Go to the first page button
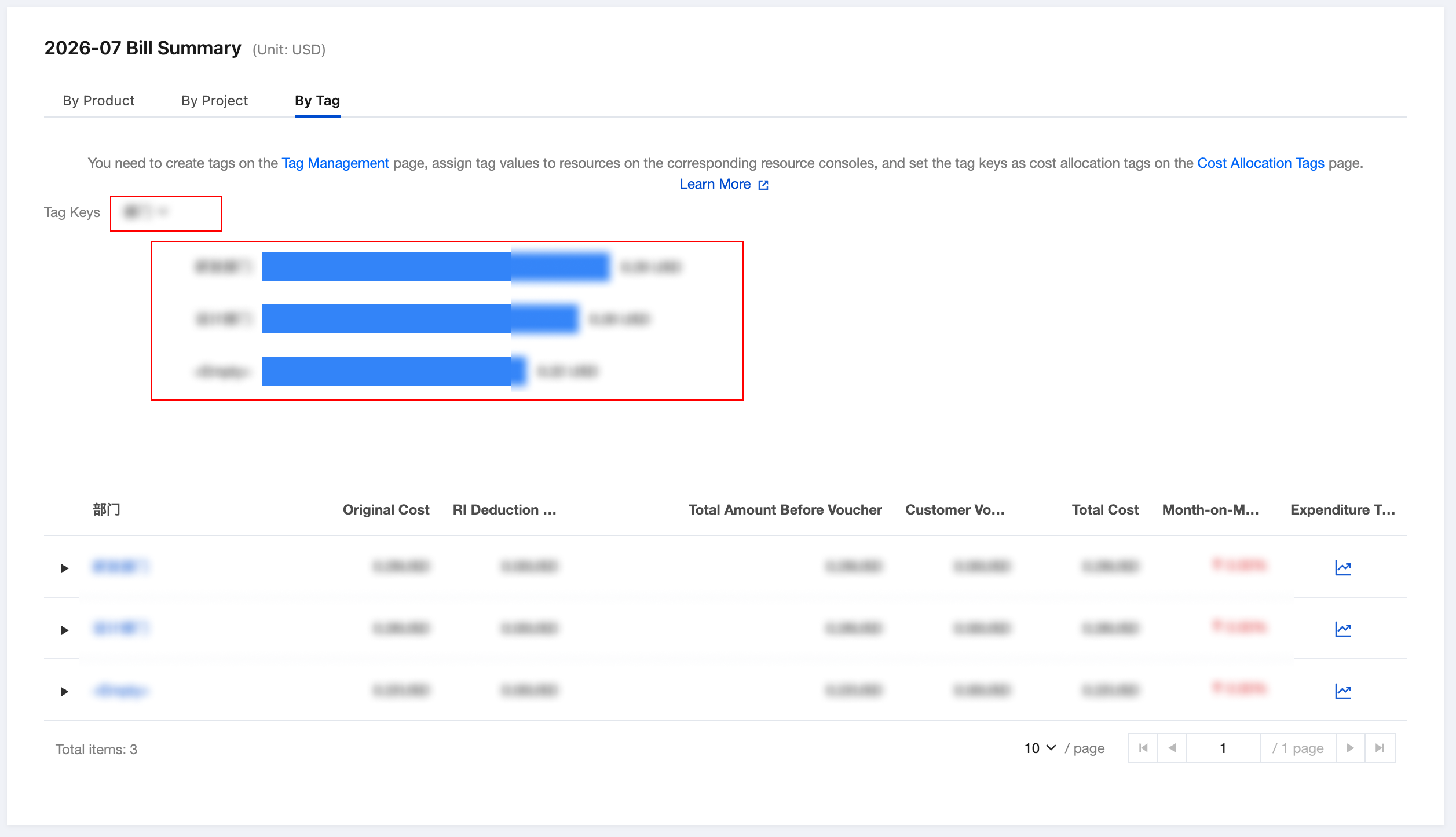The height and width of the screenshot is (837, 1456). [1143, 748]
